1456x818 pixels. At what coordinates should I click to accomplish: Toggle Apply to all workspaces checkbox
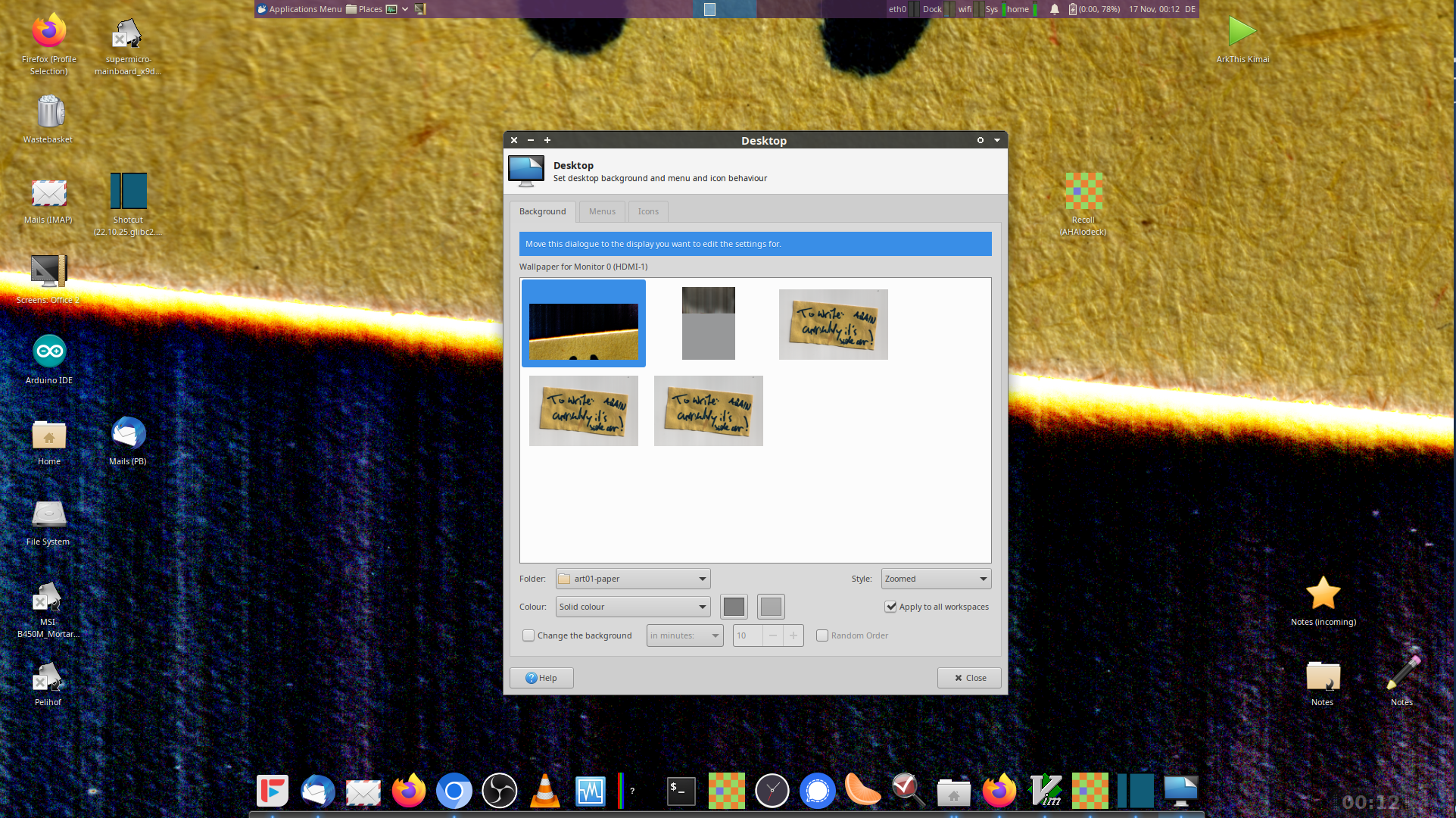[x=891, y=607]
